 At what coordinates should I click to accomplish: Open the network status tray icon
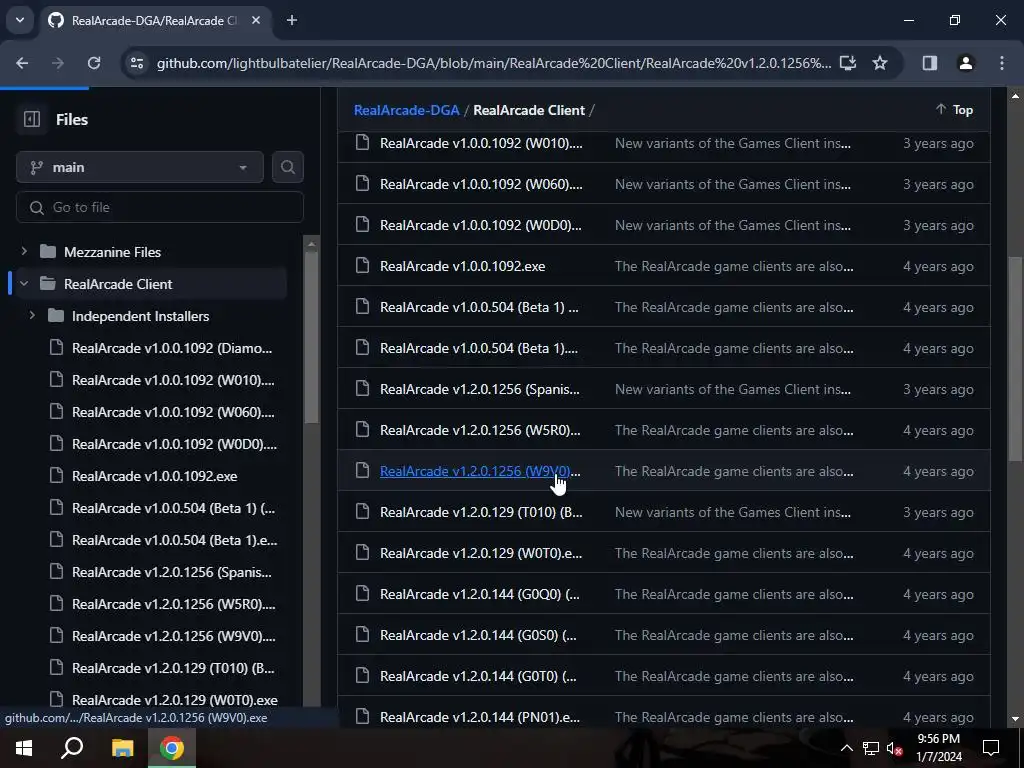pos(871,748)
